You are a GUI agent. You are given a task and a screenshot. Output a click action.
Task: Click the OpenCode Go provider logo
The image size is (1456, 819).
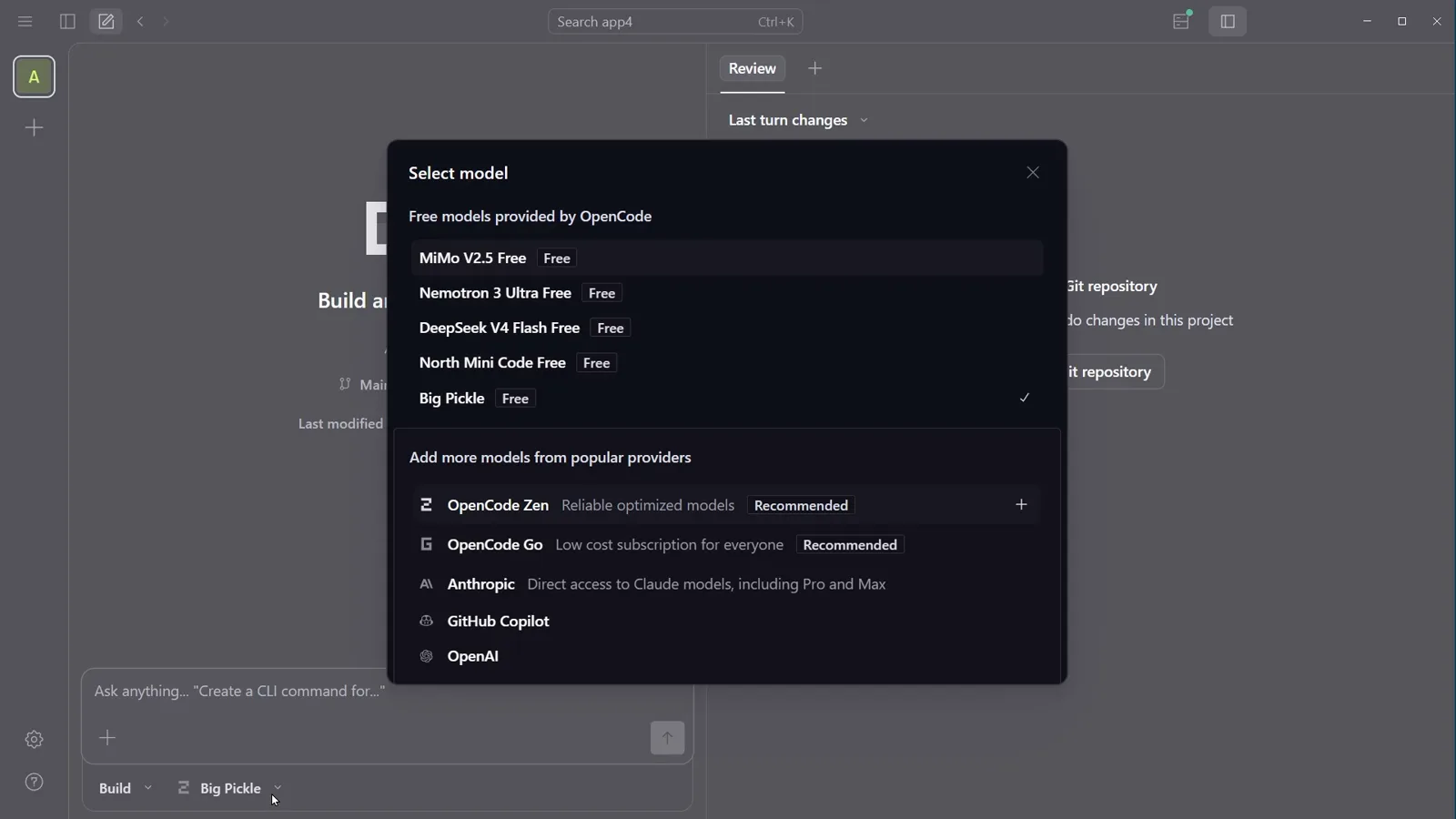(426, 544)
